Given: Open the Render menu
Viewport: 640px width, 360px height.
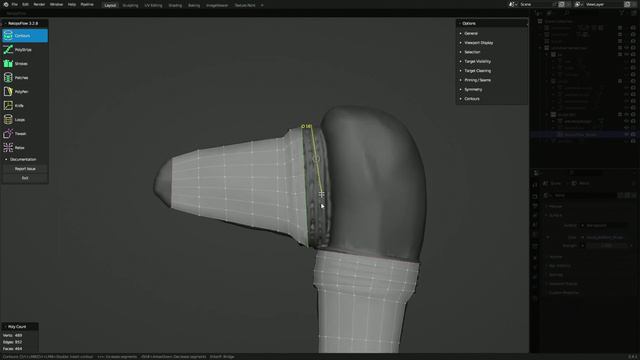Looking at the screenshot, I should click(x=39, y=4).
